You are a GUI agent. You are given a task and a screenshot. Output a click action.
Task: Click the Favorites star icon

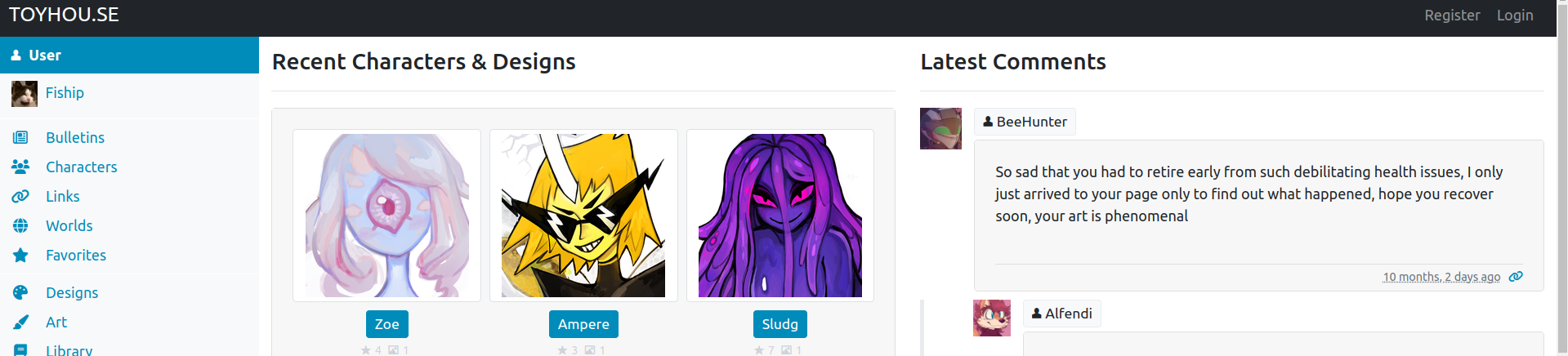[20, 255]
